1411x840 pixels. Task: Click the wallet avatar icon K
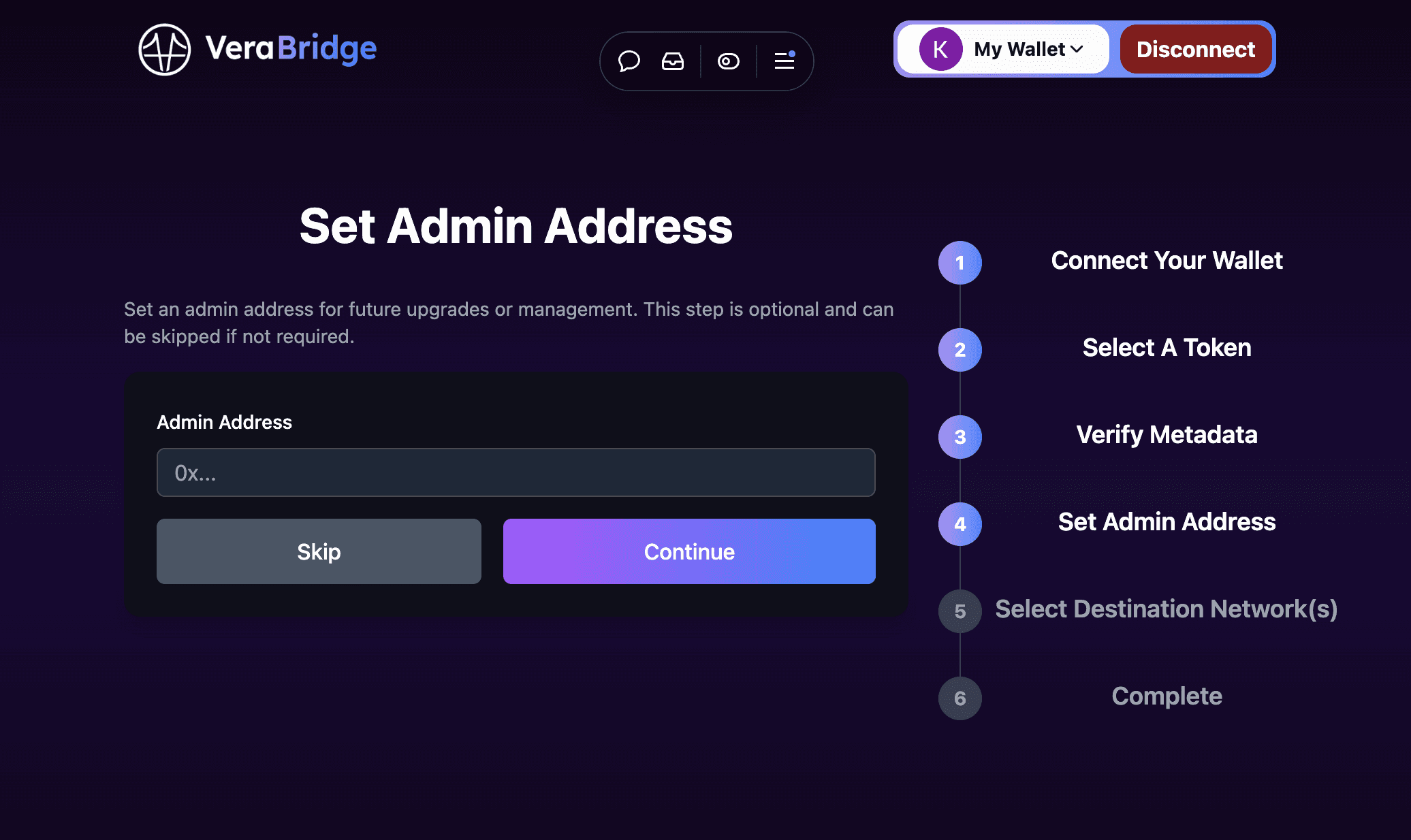pyautogui.click(x=938, y=48)
